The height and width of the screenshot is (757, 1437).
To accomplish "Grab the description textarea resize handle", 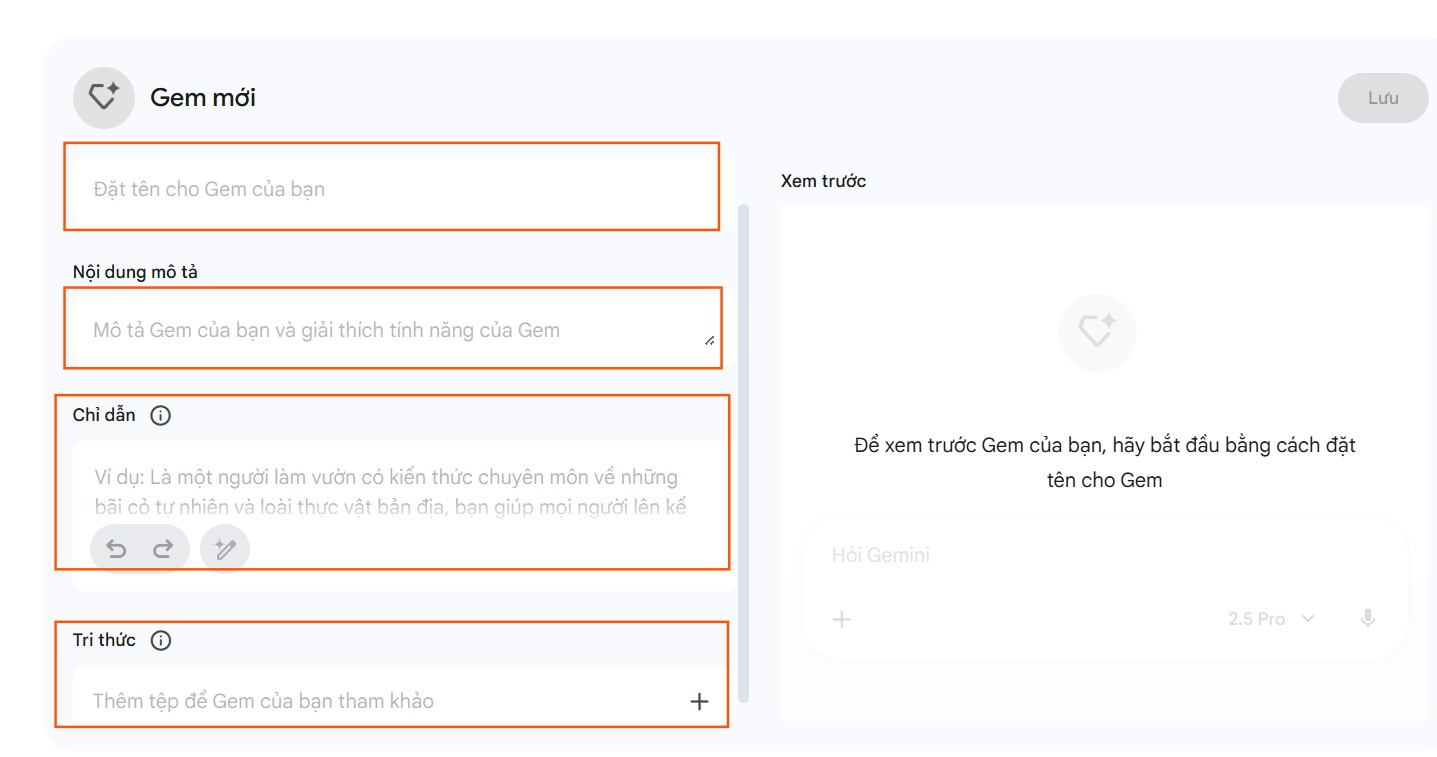I will [709, 340].
